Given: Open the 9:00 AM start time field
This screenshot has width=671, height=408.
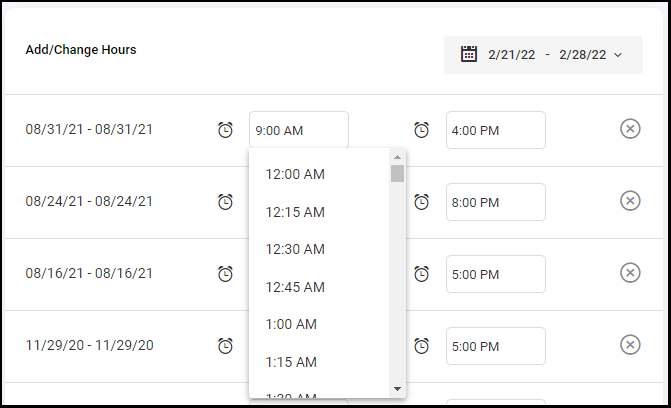Looking at the screenshot, I should tap(299, 130).
